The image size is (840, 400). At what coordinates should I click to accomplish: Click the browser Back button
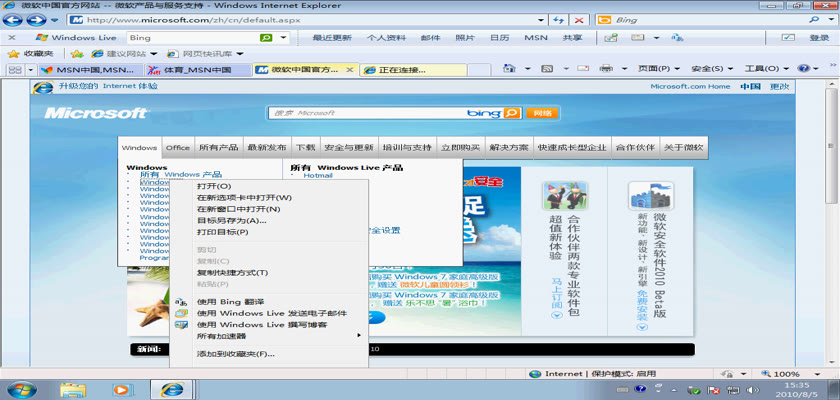(x=15, y=19)
